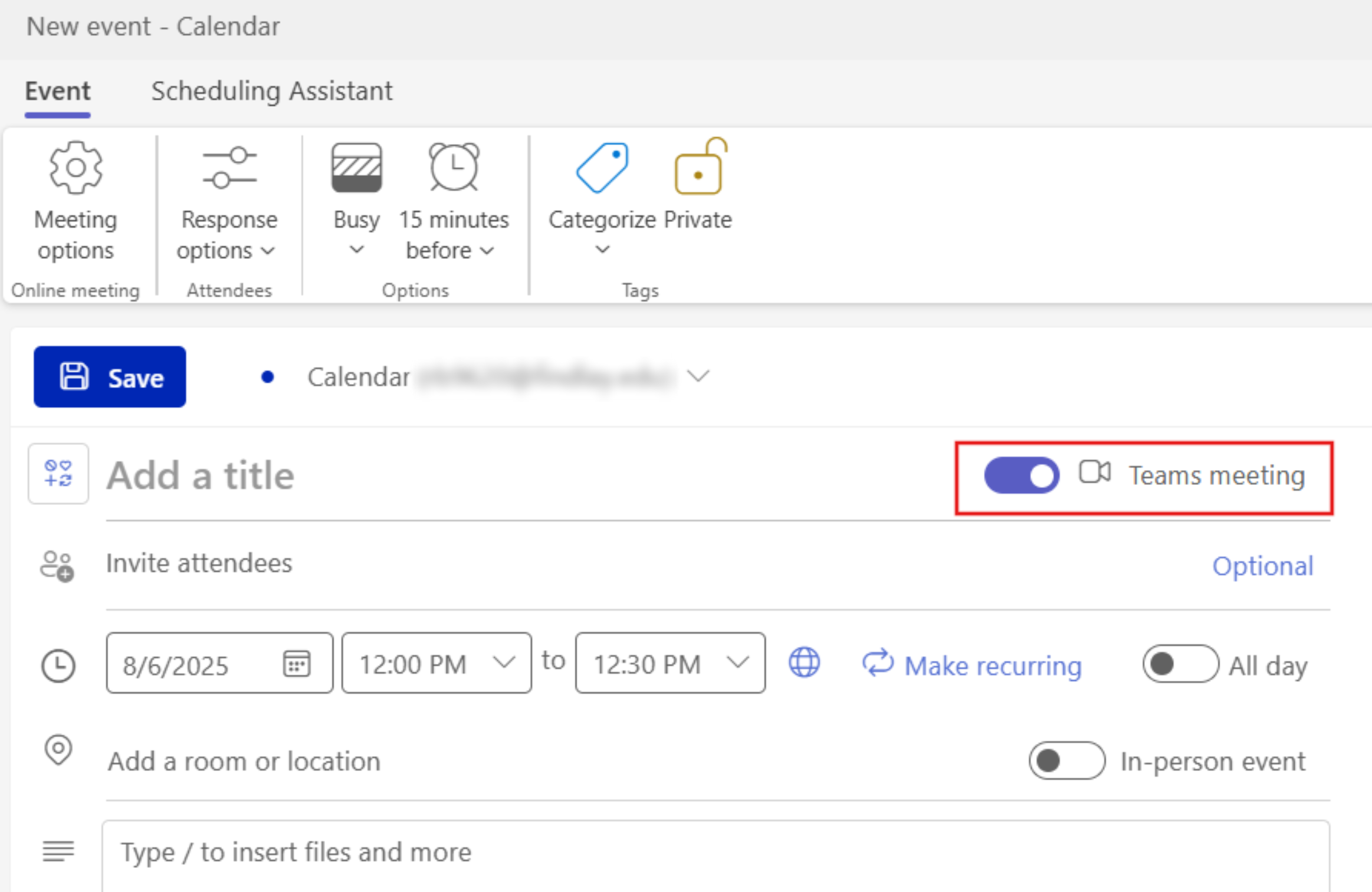Select the Event tab
Viewport: 1372px width, 892px height.
pyautogui.click(x=58, y=91)
